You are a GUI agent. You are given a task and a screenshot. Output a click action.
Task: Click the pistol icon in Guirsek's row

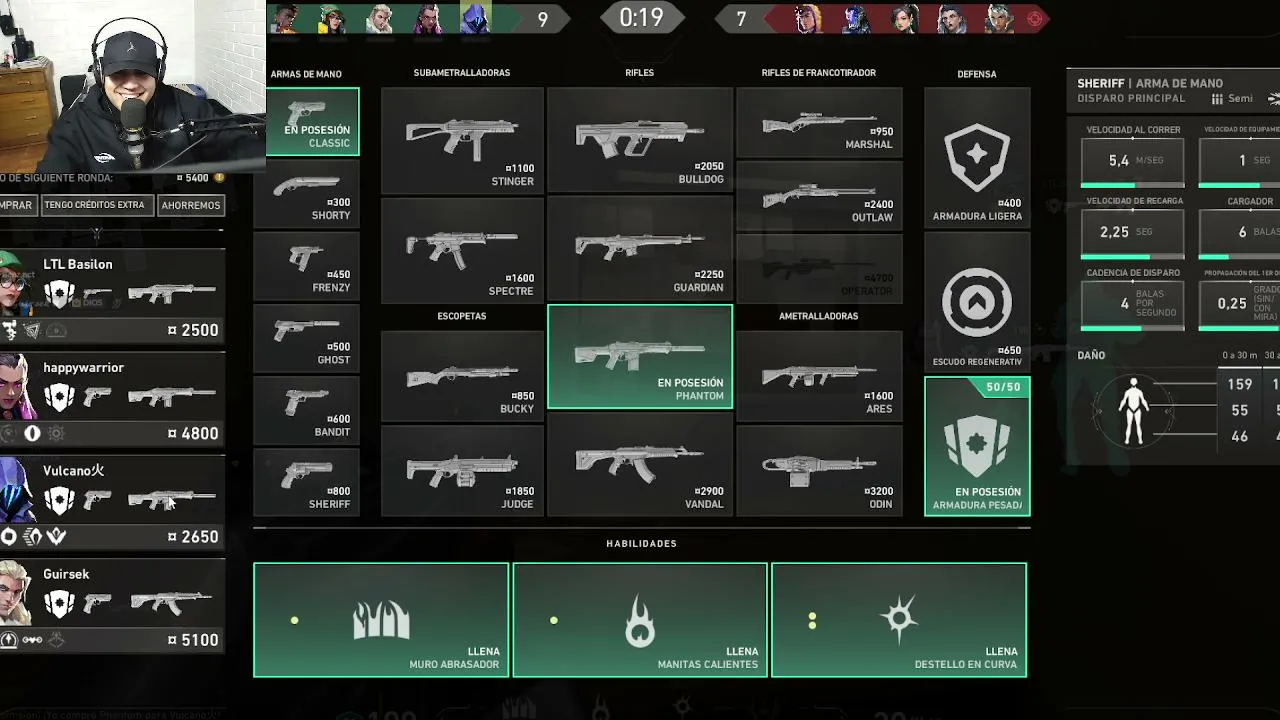pos(97,603)
